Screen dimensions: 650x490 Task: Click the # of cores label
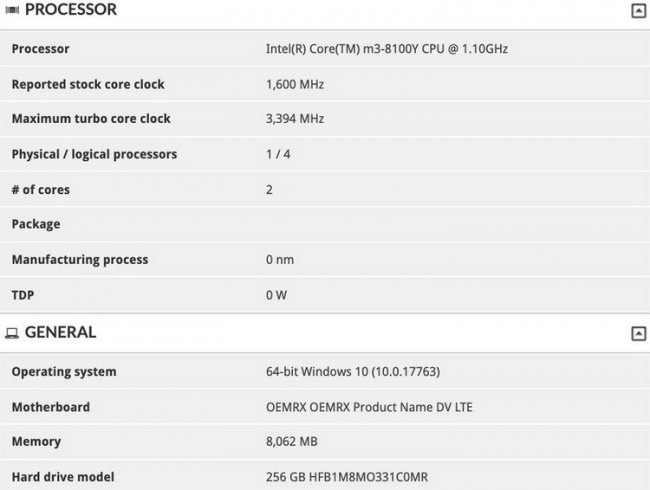[x=41, y=189]
